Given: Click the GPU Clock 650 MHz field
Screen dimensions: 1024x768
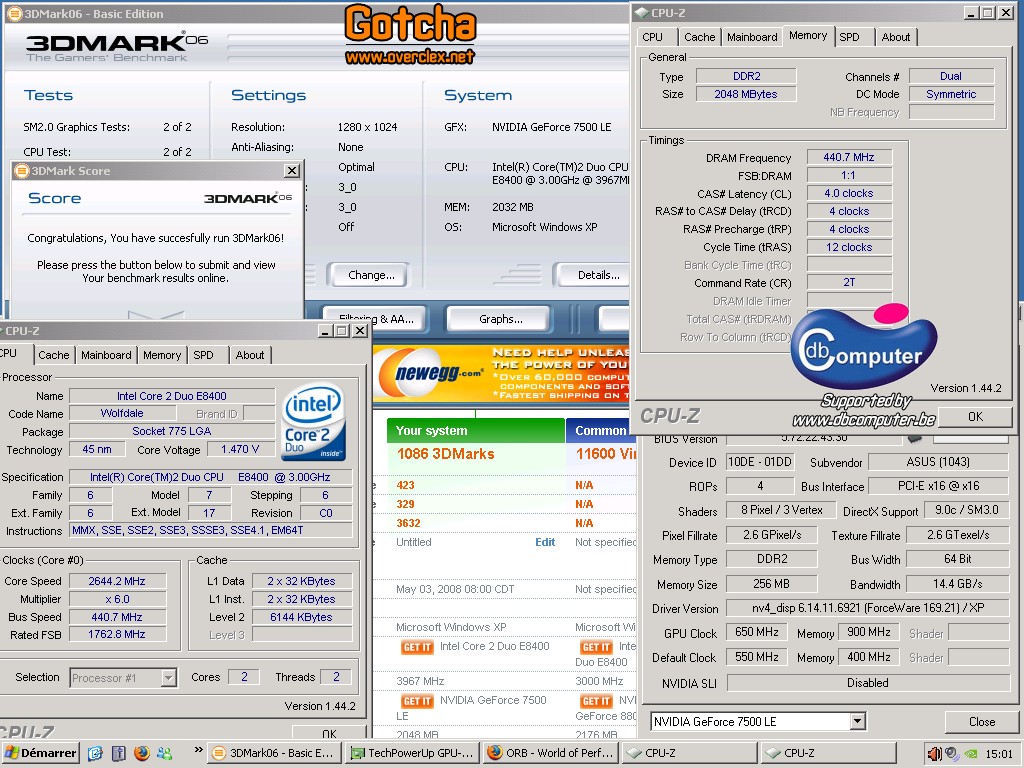Looking at the screenshot, I should click(x=756, y=633).
